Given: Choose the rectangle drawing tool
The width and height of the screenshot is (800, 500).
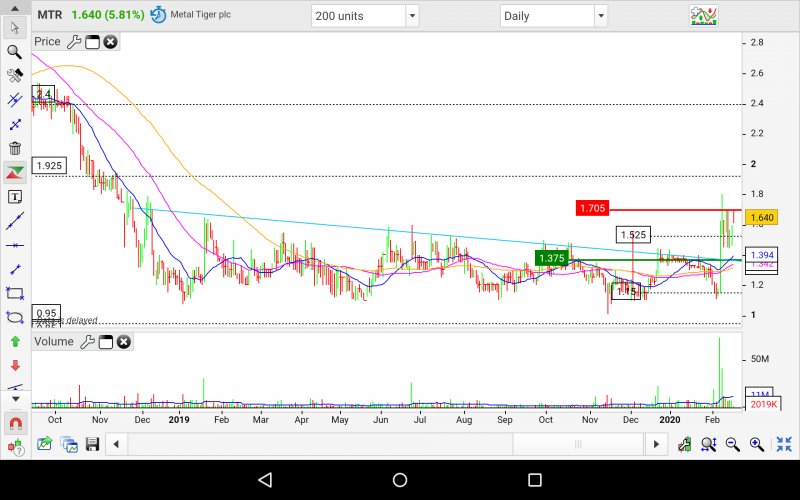Looking at the screenshot, I should click(x=15, y=293).
